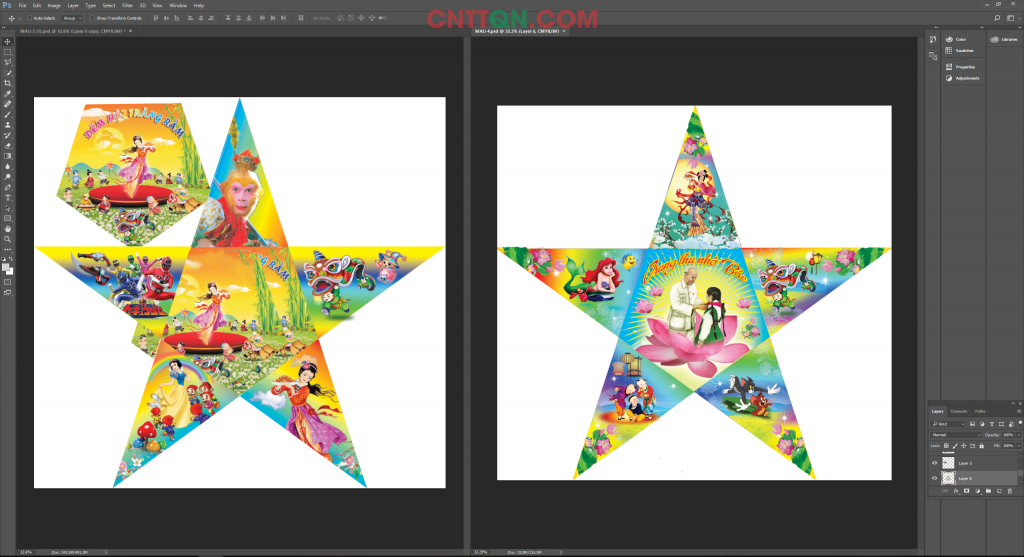Open Opacity slider dropdown arrow
The height and width of the screenshot is (557, 1024).
[1019, 435]
